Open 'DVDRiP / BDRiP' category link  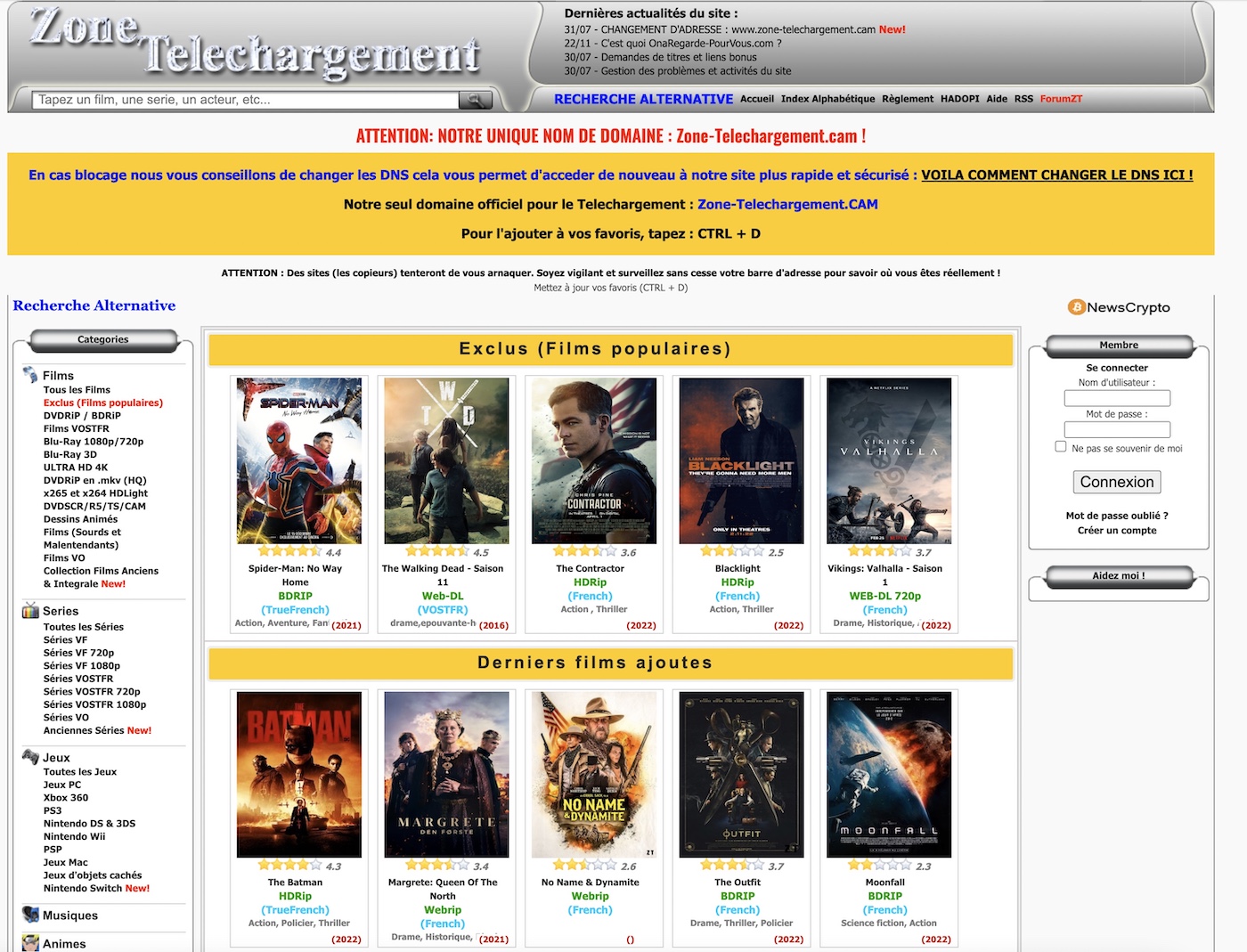tap(82, 416)
